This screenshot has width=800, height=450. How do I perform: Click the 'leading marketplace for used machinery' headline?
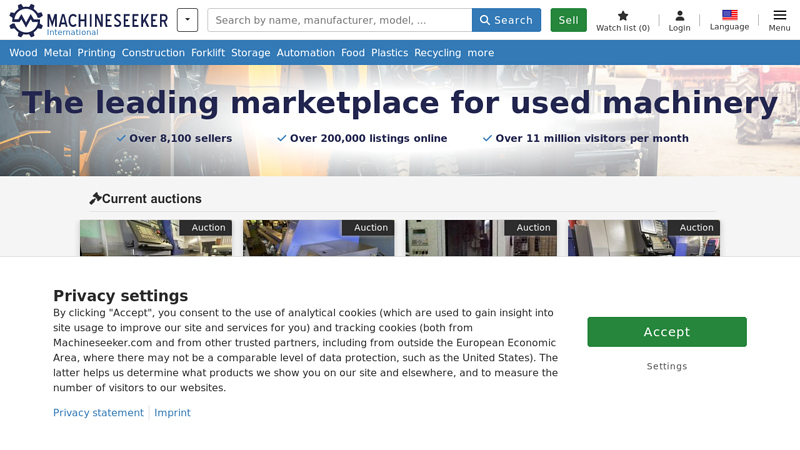[399, 103]
